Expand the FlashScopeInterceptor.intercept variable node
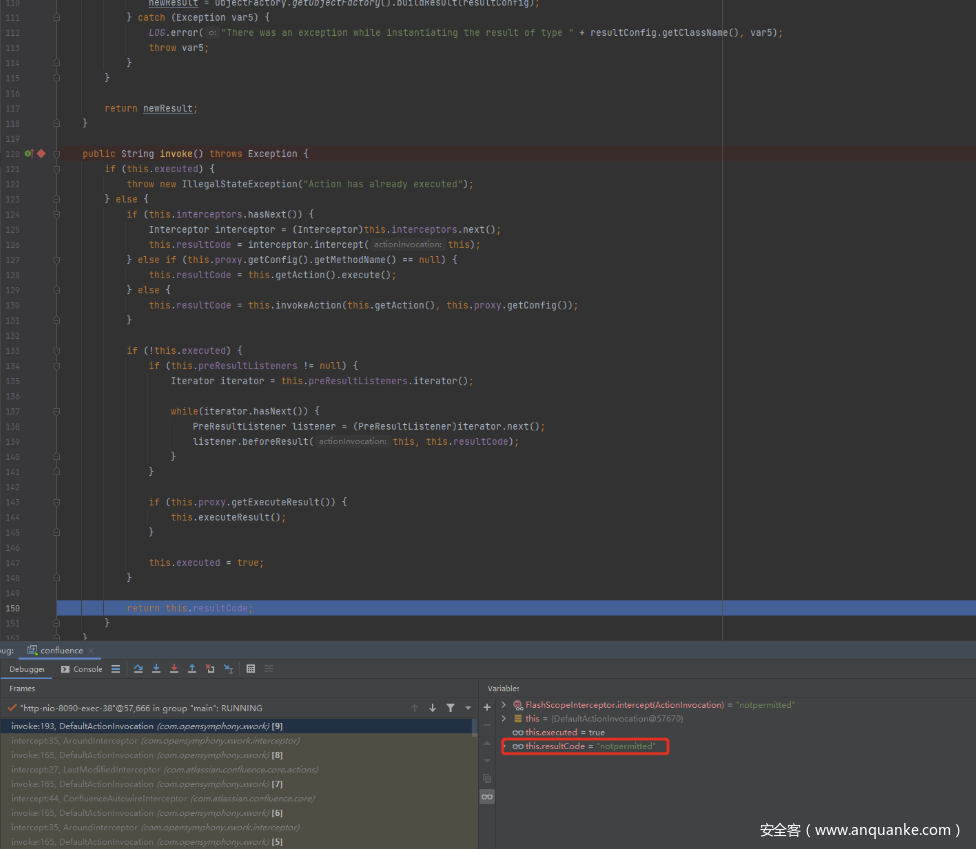 click(504, 705)
